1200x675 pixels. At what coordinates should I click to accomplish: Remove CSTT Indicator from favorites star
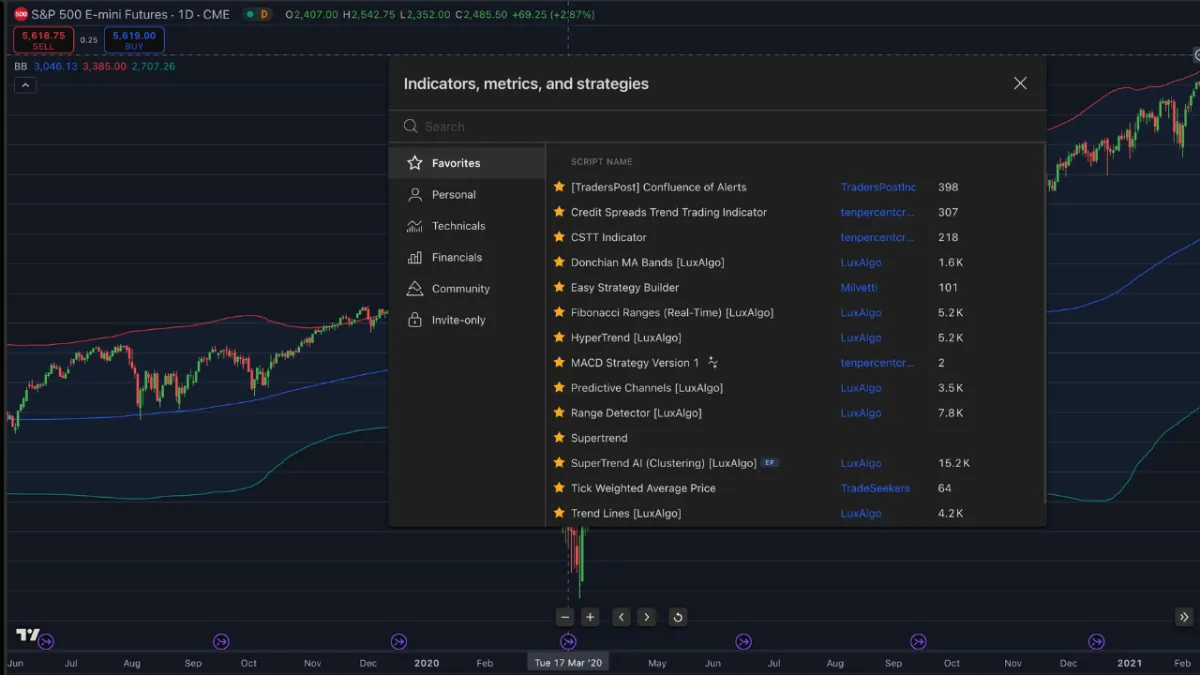559,237
